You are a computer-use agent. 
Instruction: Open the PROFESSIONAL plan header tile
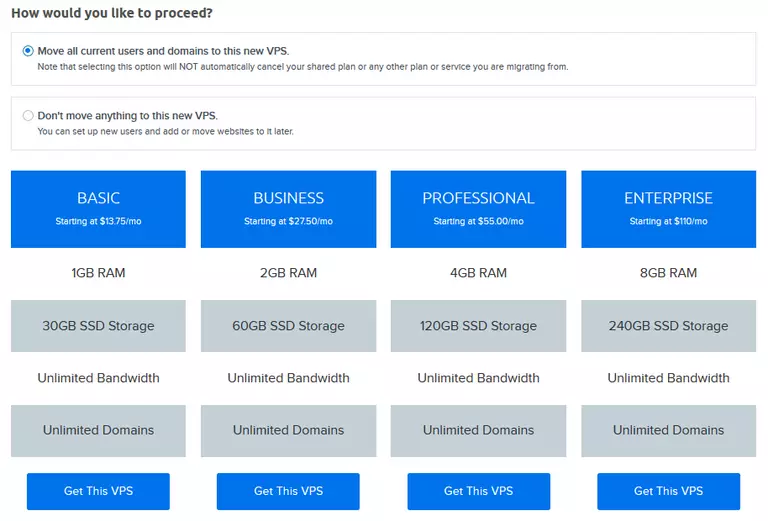coord(478,208)
